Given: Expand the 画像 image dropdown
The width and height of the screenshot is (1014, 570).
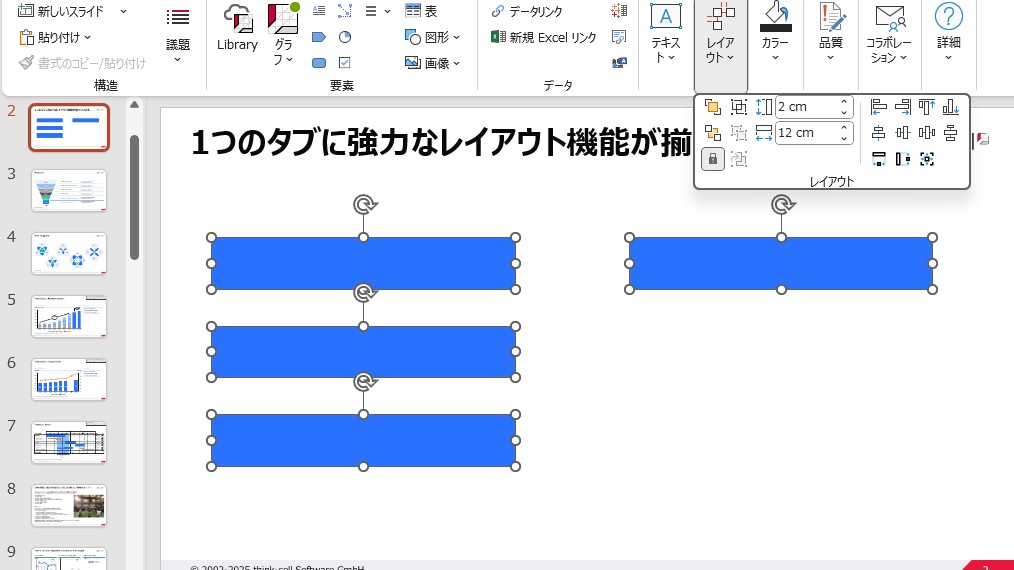Looking at the screenshot, I should tap(433, 62).
